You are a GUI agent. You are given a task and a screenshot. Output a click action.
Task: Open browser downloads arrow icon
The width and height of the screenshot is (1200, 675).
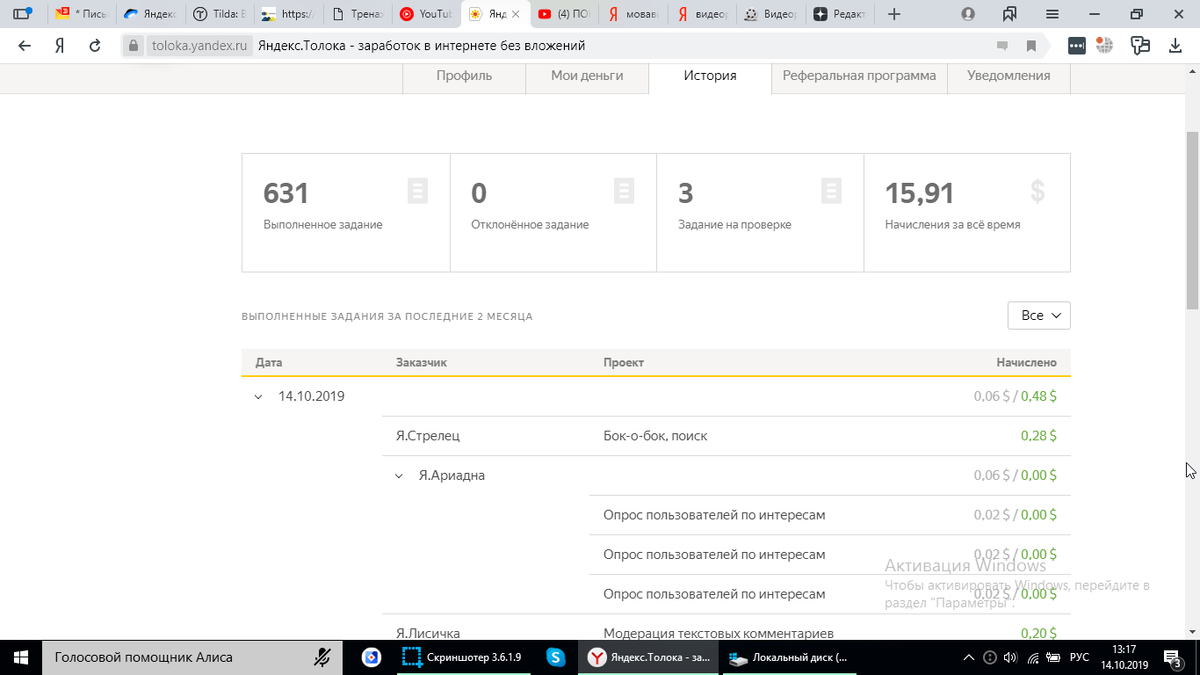(1175, 46)
